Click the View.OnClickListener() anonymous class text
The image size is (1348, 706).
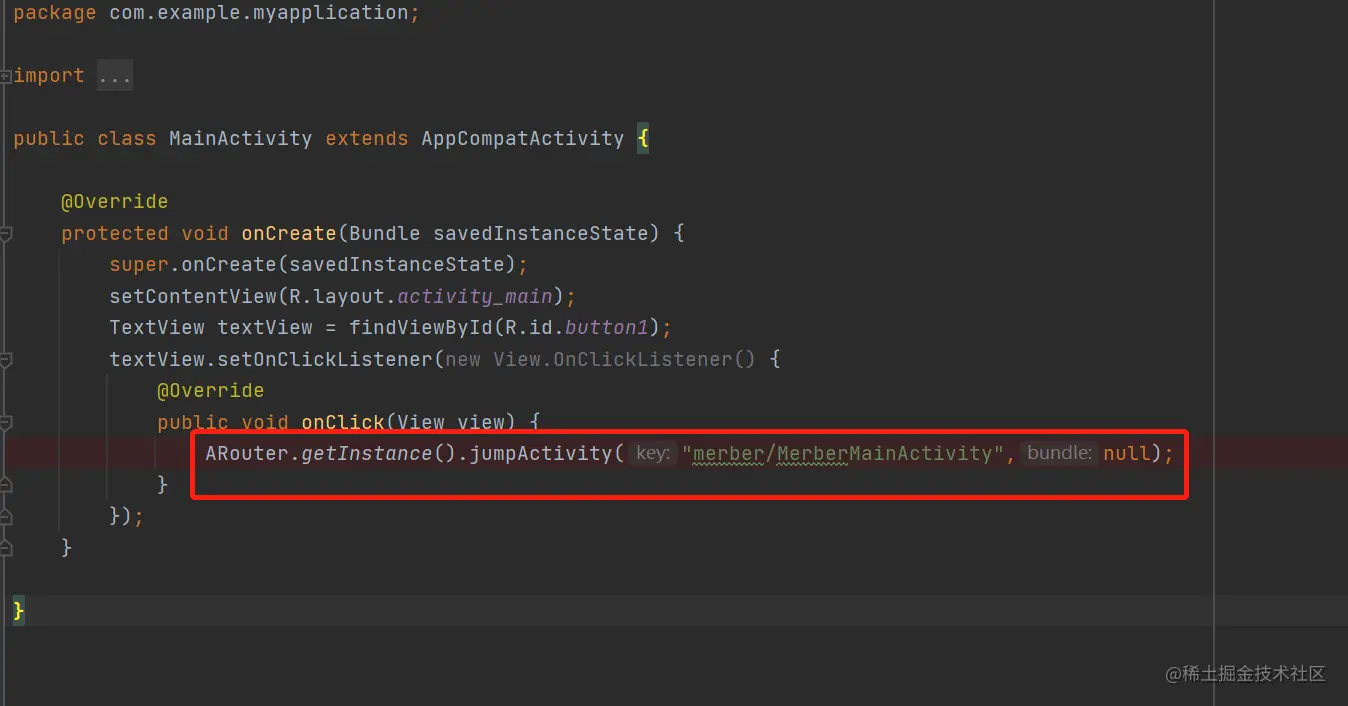[624, 359]
